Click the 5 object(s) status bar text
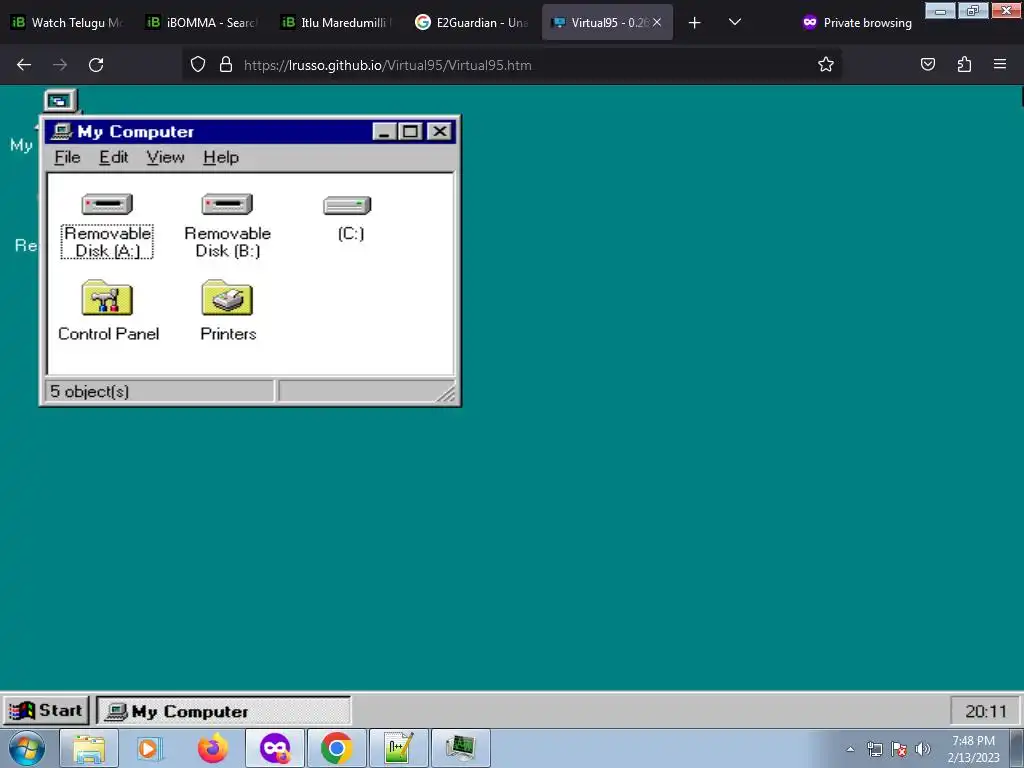 pyautogui.click(x=89, y=391)
